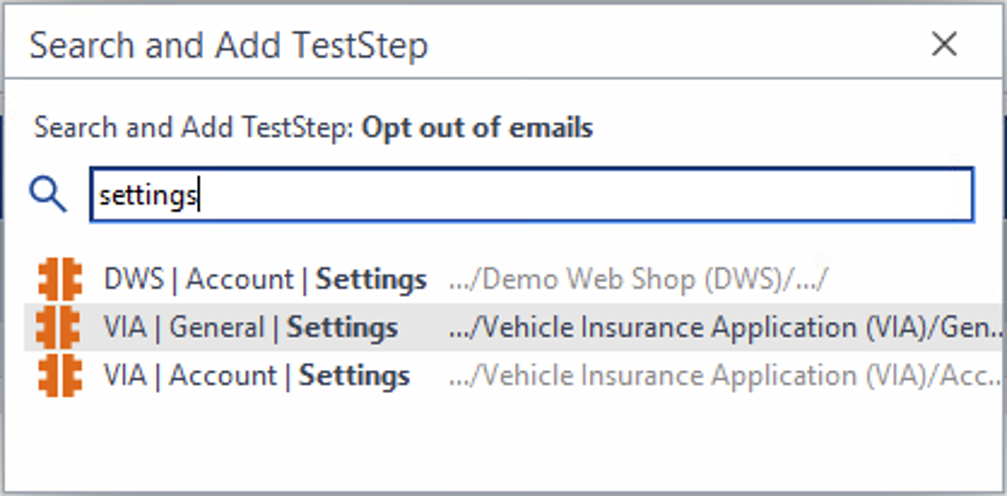This screenshot has height=496, width=1007.
Task: Click the orange module icon for VIA General Settings
Action: [x=59, y=328]
